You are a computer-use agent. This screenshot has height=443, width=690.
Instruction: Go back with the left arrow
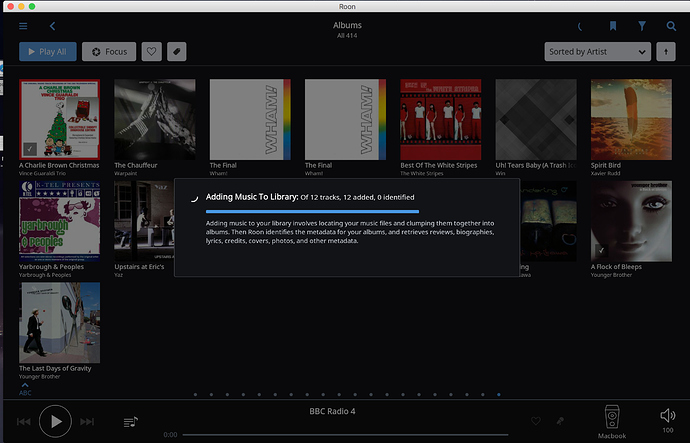click(x=52, y=26)
